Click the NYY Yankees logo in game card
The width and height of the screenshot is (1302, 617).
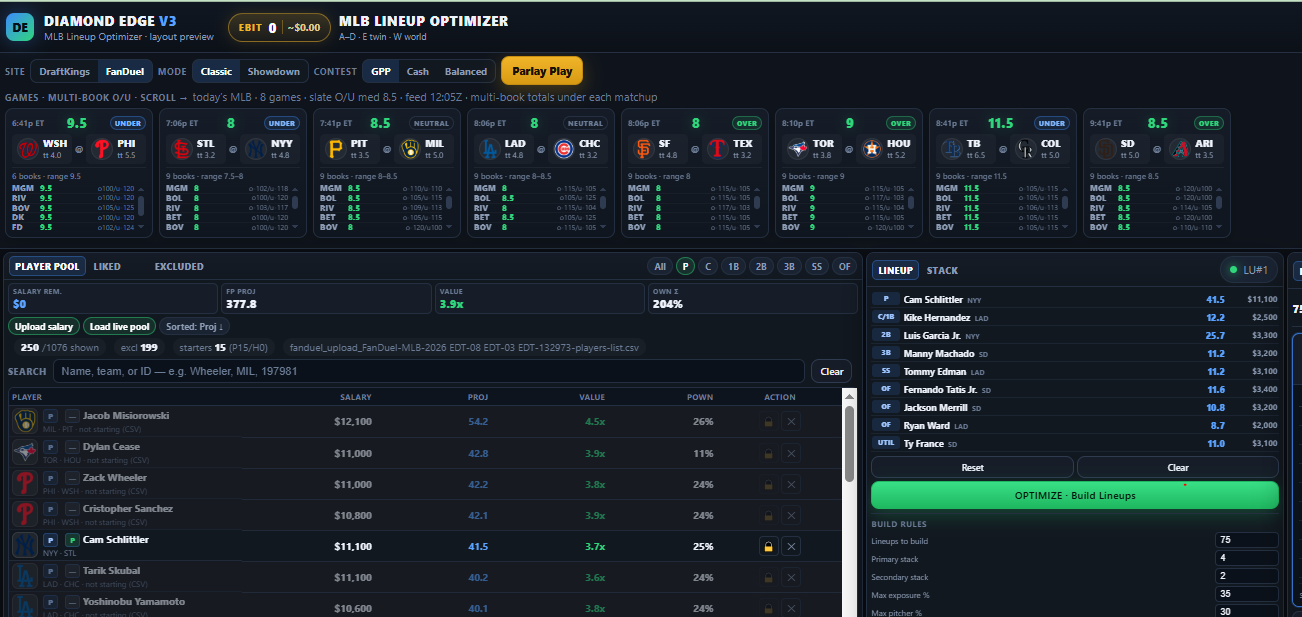point(255,149)
